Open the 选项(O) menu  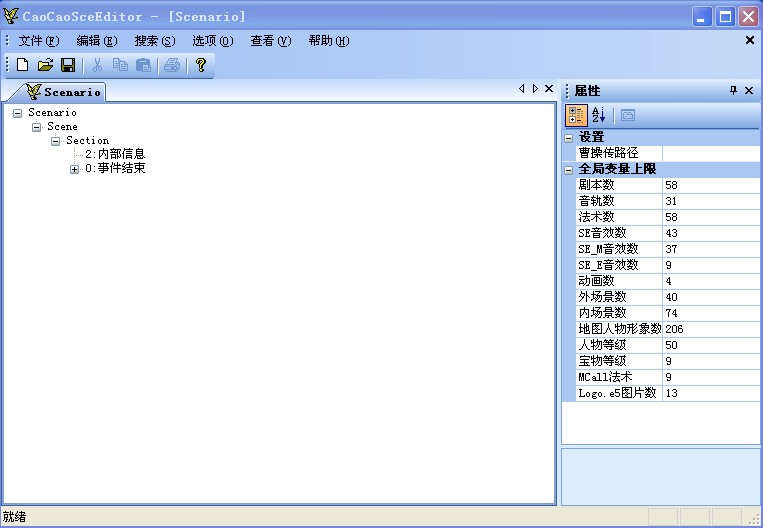(x=213, y=41)
